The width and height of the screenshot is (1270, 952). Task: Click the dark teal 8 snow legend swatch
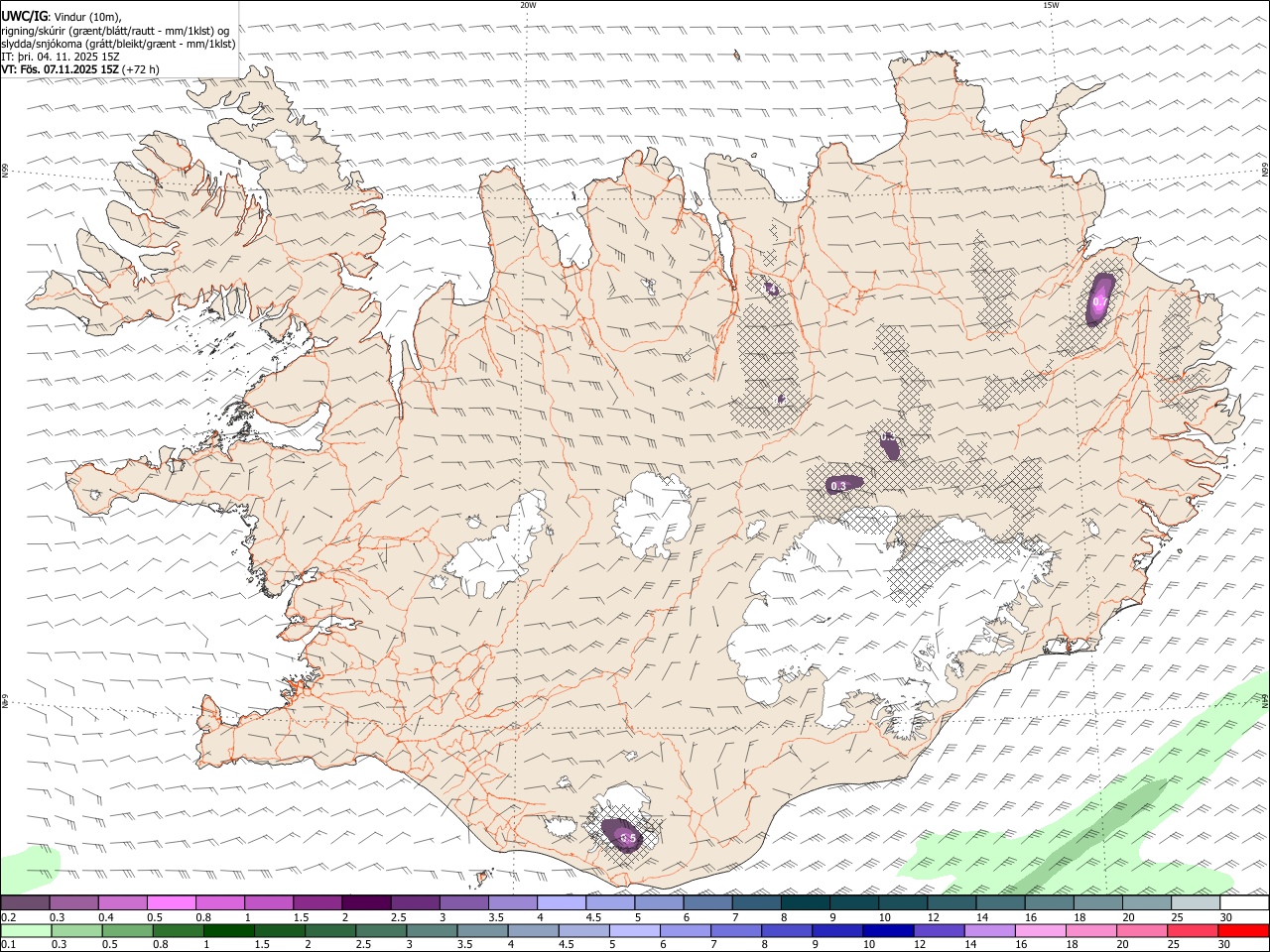[806, 903]
